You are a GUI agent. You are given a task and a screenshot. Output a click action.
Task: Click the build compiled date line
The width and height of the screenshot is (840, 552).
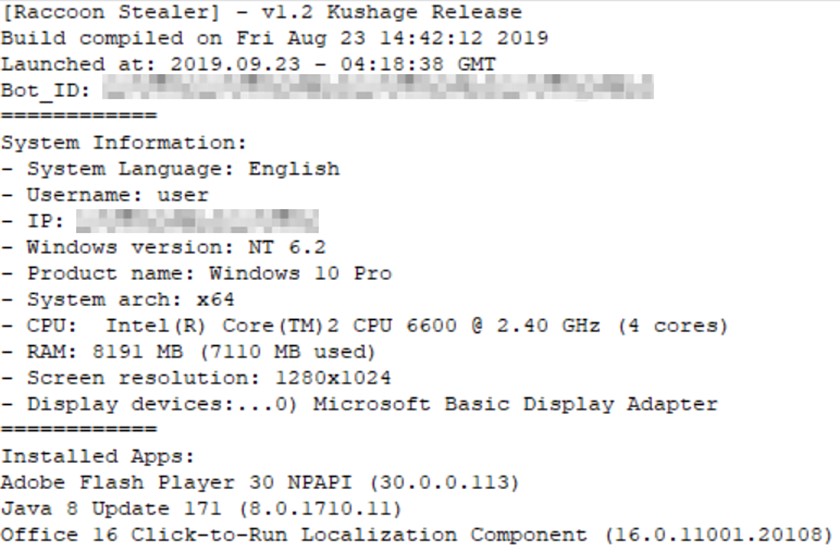point(274,39)
